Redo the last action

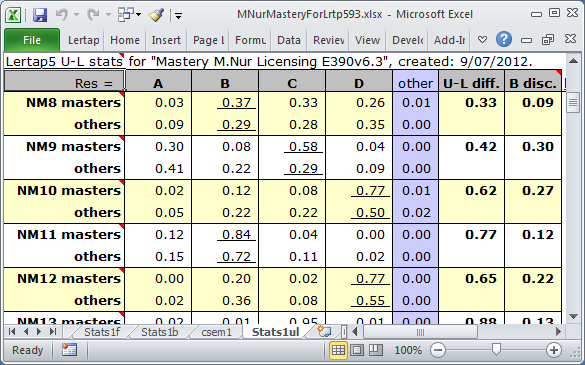point(93,15)
